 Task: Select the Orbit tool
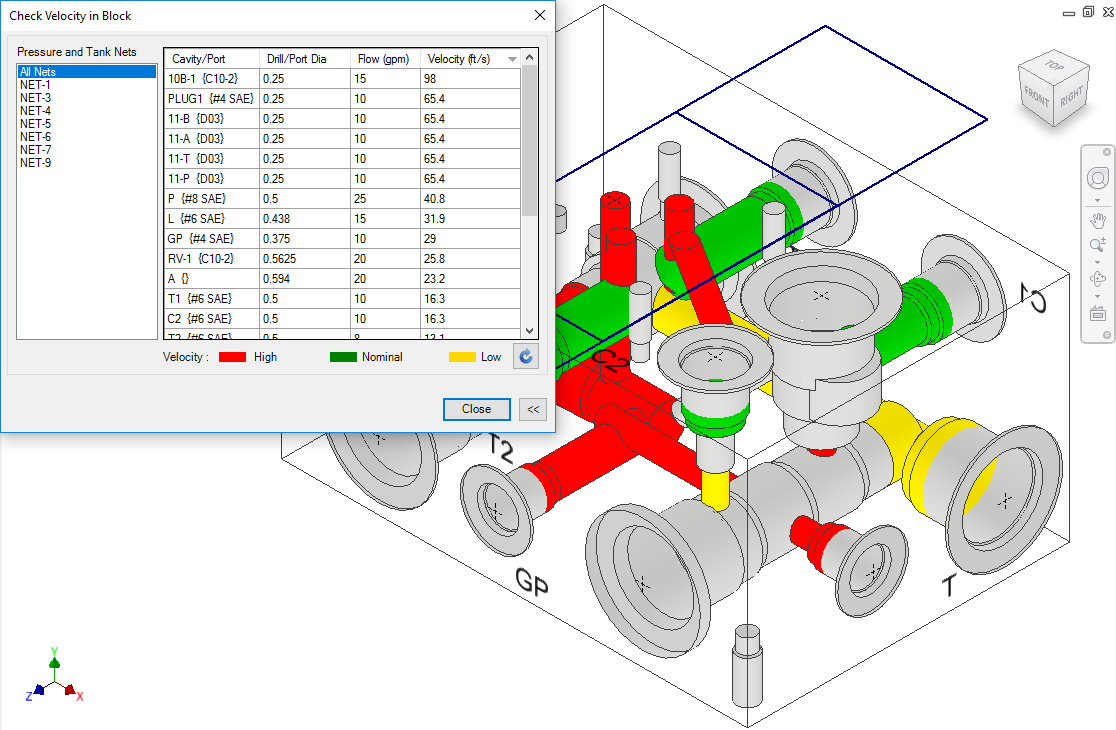(x=1098, y=279)
